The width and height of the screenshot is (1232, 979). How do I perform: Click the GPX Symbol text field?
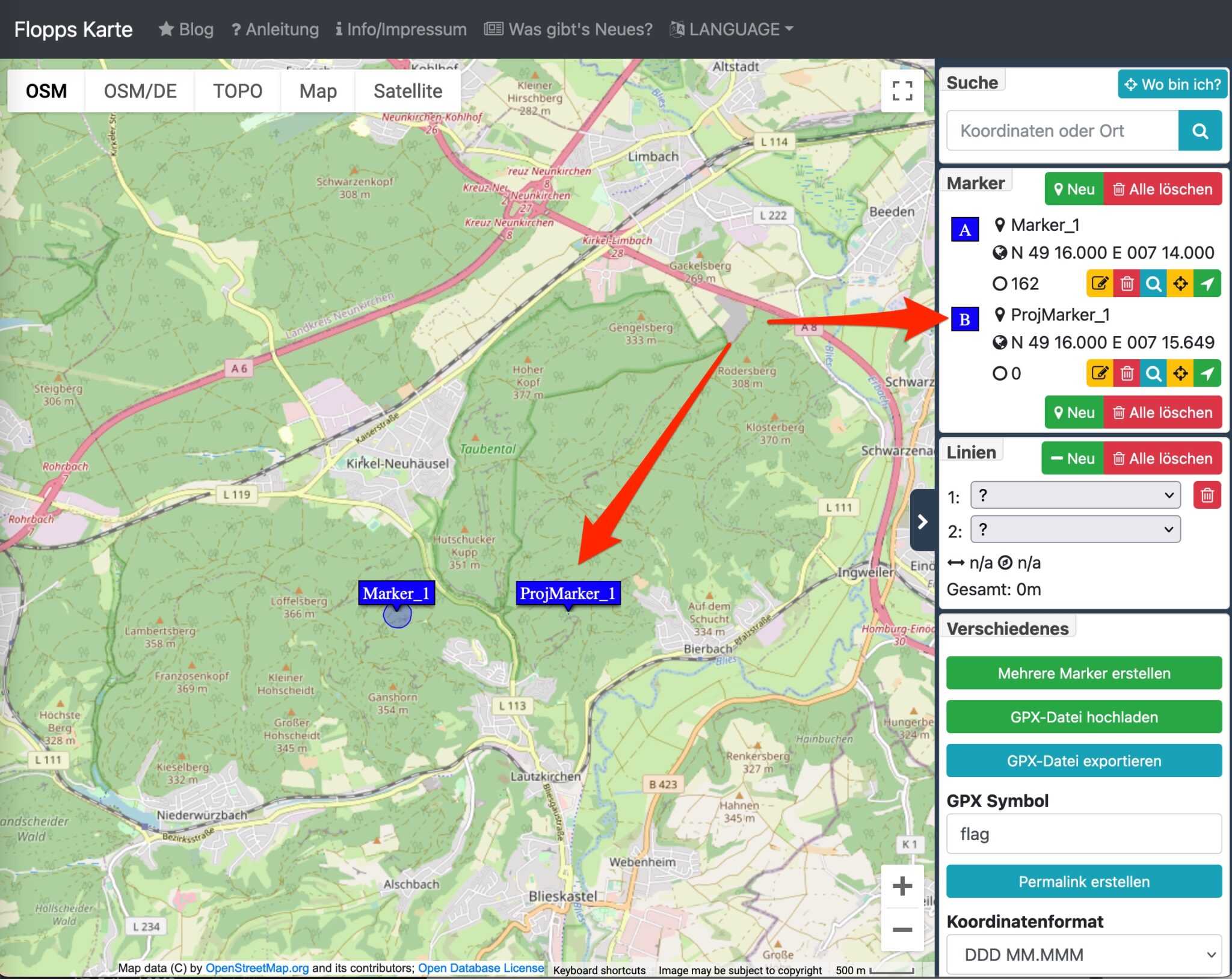tap(1083, 834)
